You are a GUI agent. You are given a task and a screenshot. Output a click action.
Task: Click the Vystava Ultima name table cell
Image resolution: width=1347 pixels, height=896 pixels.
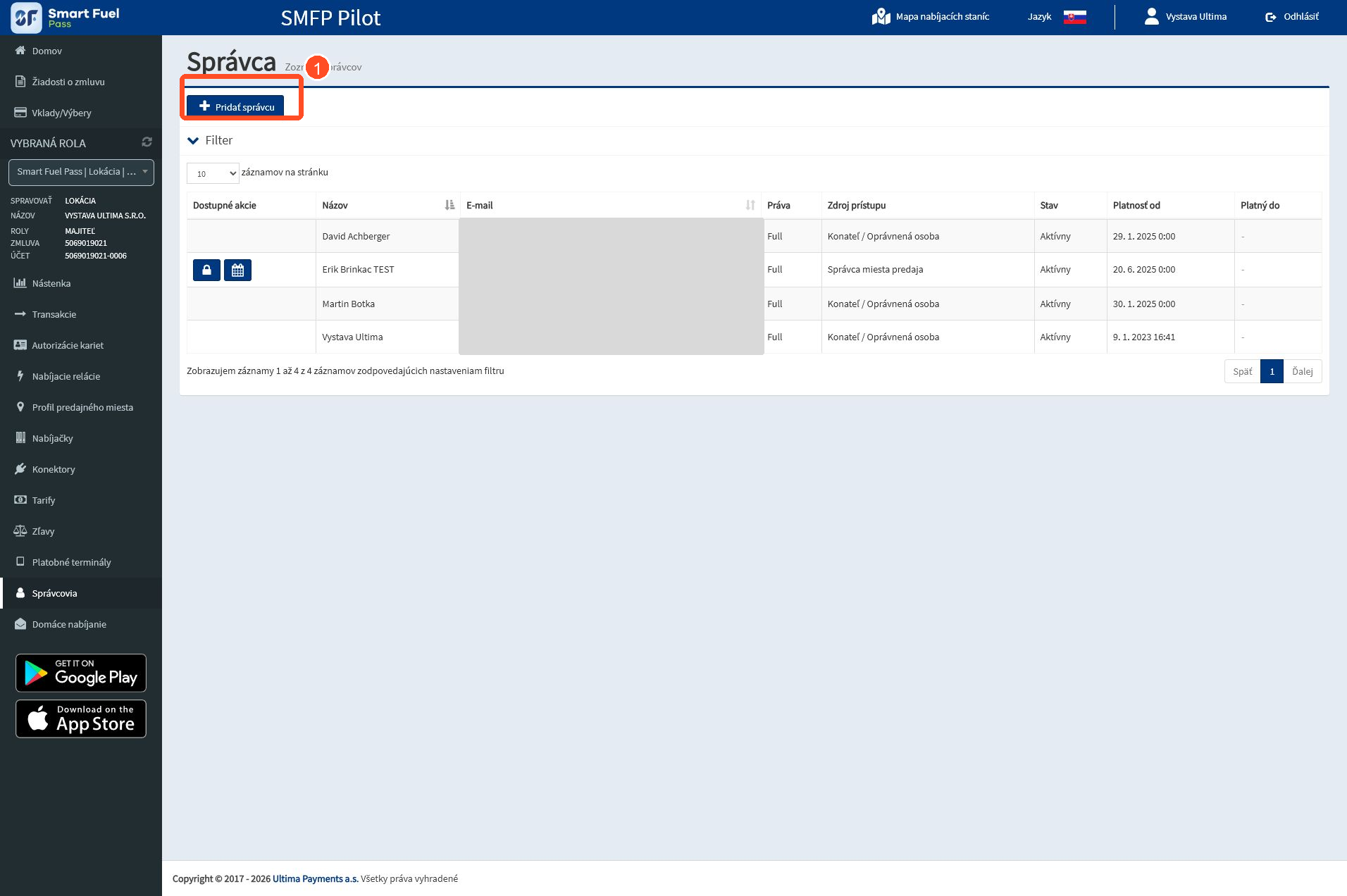tap(387, 337)
